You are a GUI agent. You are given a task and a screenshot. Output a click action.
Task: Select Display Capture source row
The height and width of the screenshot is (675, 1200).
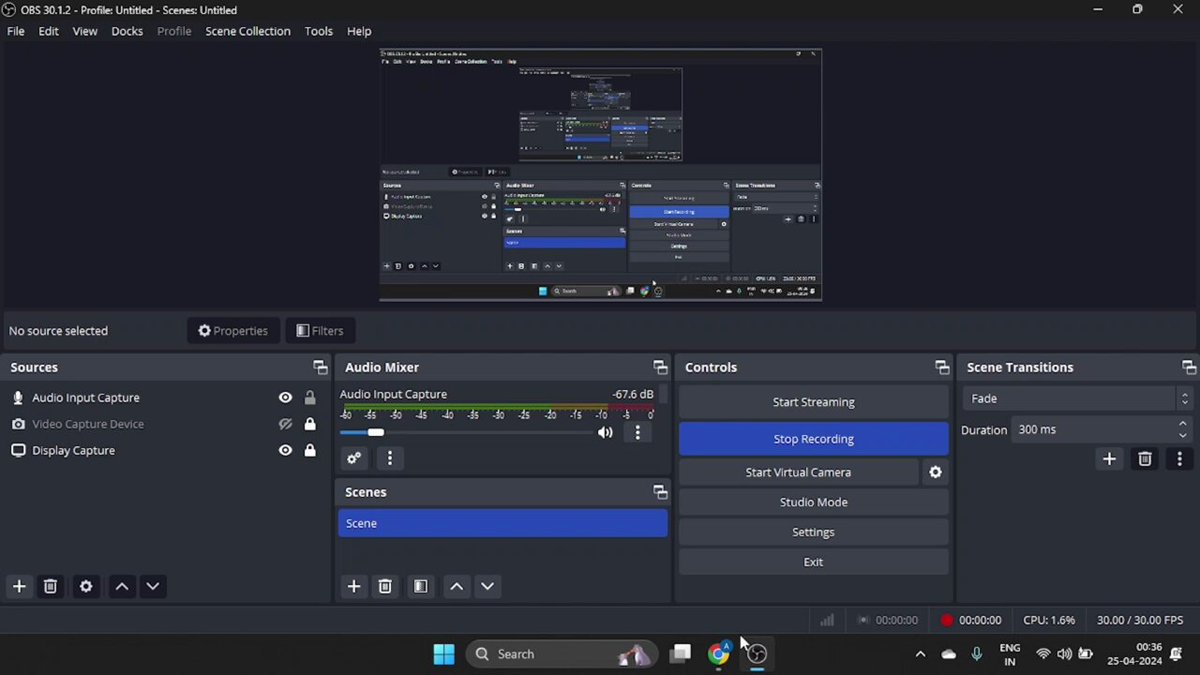click(x=165, y=450)
